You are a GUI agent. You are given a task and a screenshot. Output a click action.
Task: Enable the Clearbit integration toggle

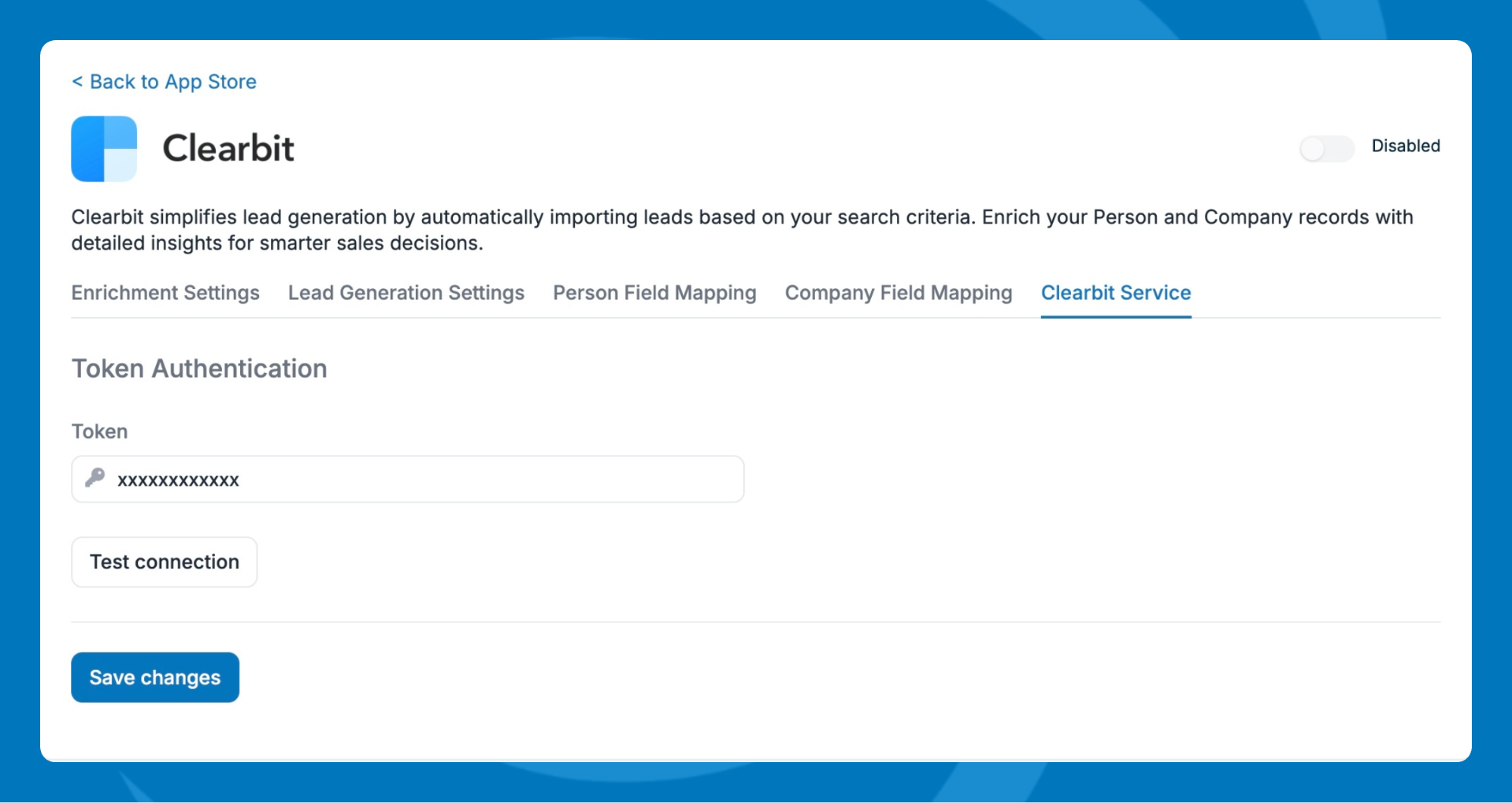coord(1326,148)
